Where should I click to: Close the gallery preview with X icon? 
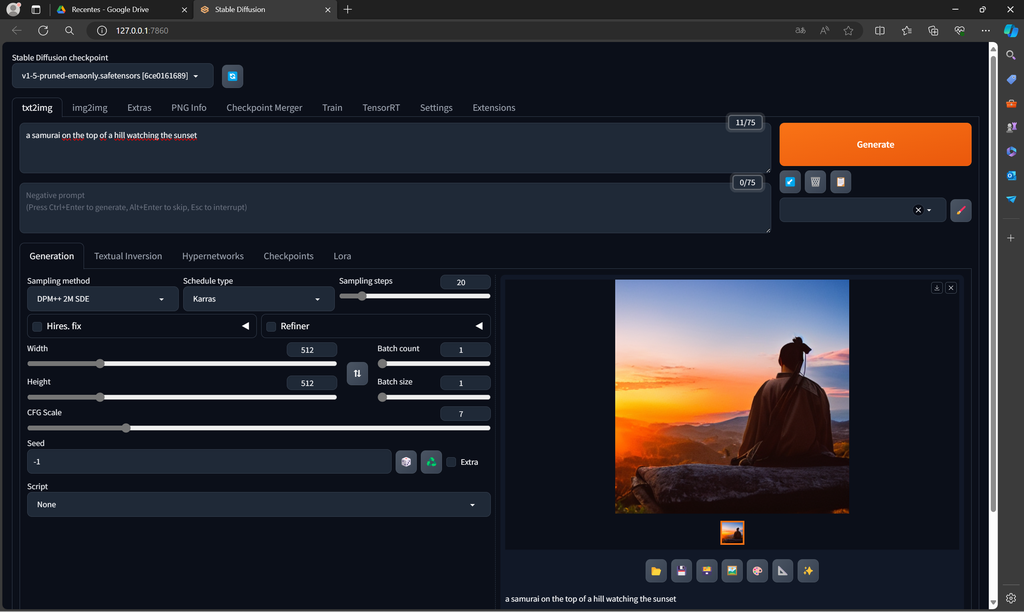(x=951, y=287)
